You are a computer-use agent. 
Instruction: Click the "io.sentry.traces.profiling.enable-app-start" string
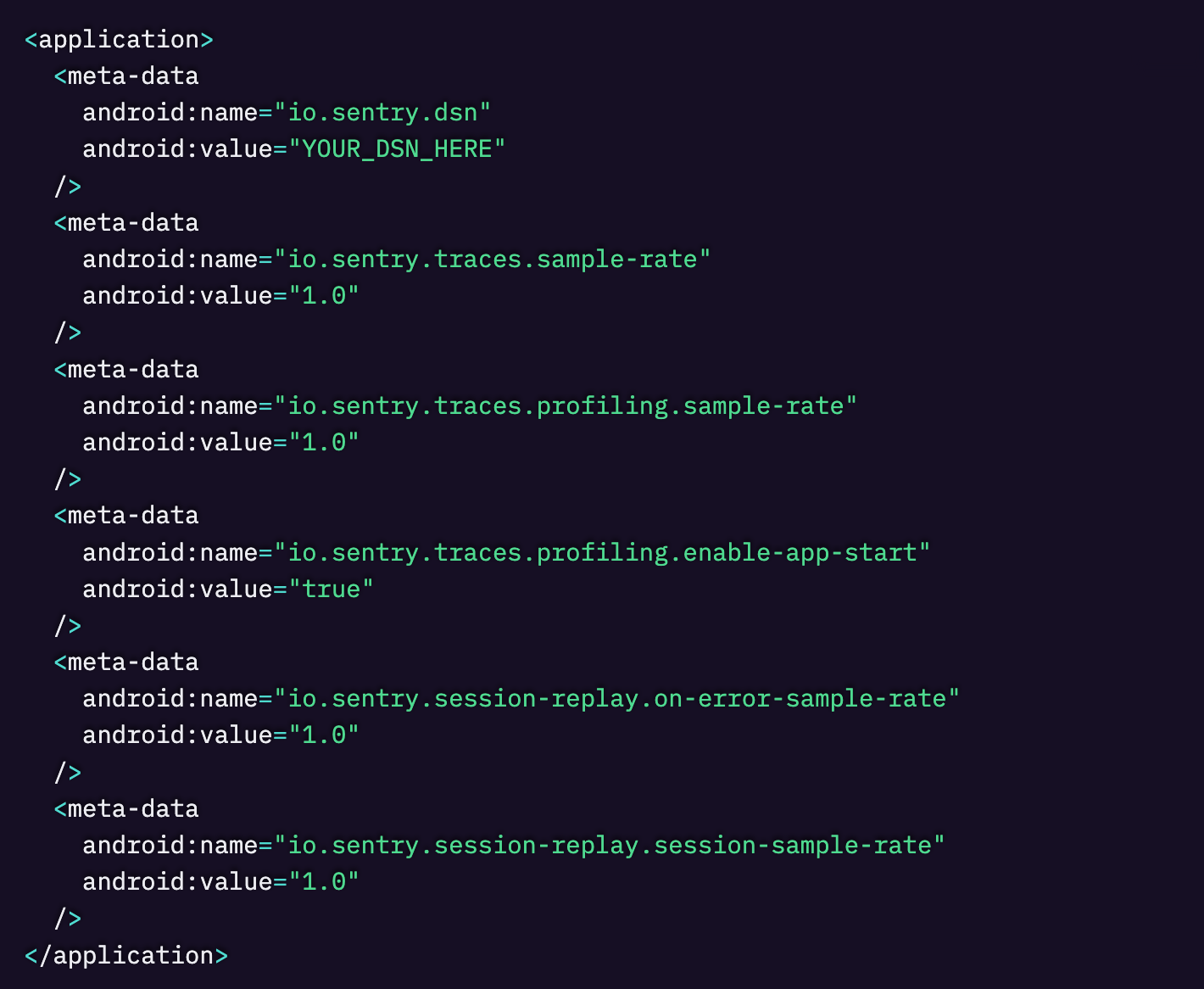tap(602, 553)
